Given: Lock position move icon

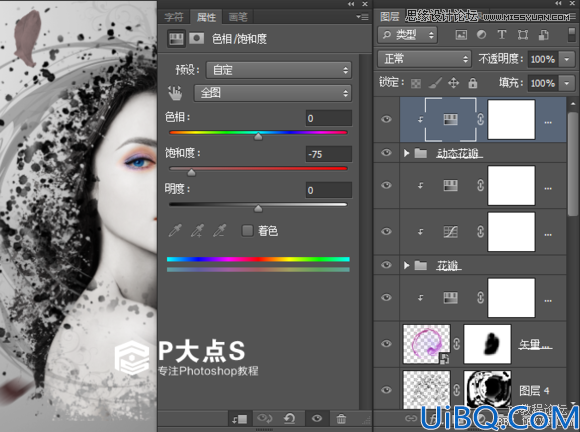Looking at the screenshot, I should click(x=453, y=83).
